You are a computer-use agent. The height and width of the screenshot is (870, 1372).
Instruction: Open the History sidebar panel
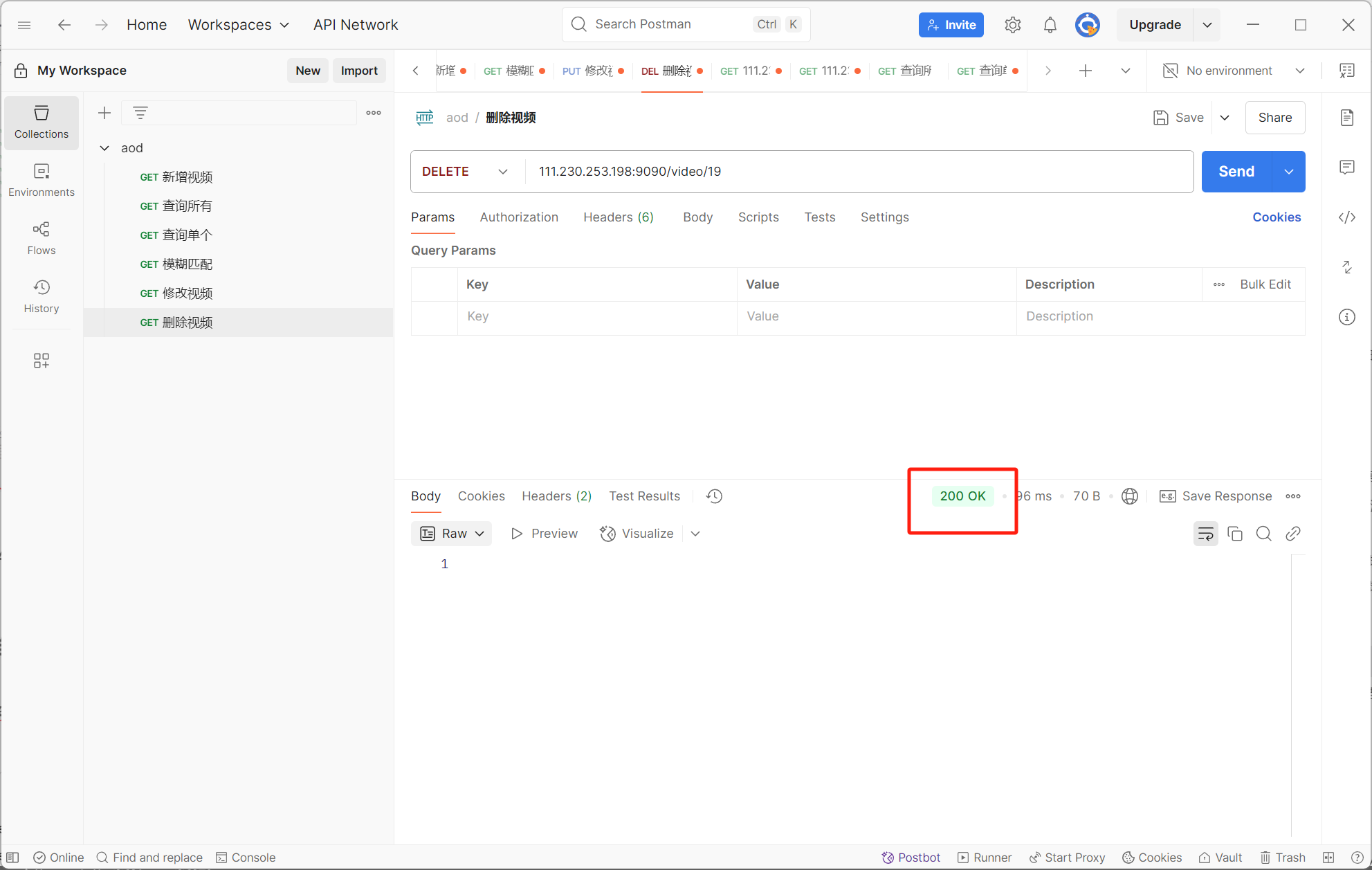(42, 296)
